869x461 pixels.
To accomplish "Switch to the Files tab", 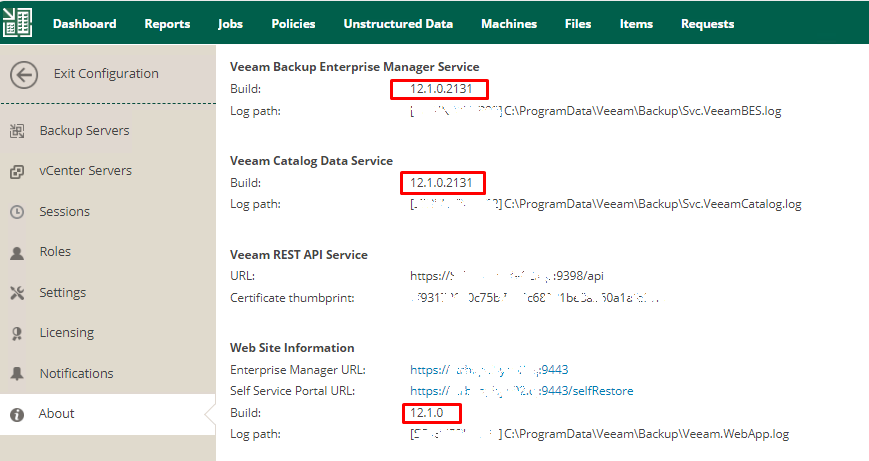I will [578, 24].
